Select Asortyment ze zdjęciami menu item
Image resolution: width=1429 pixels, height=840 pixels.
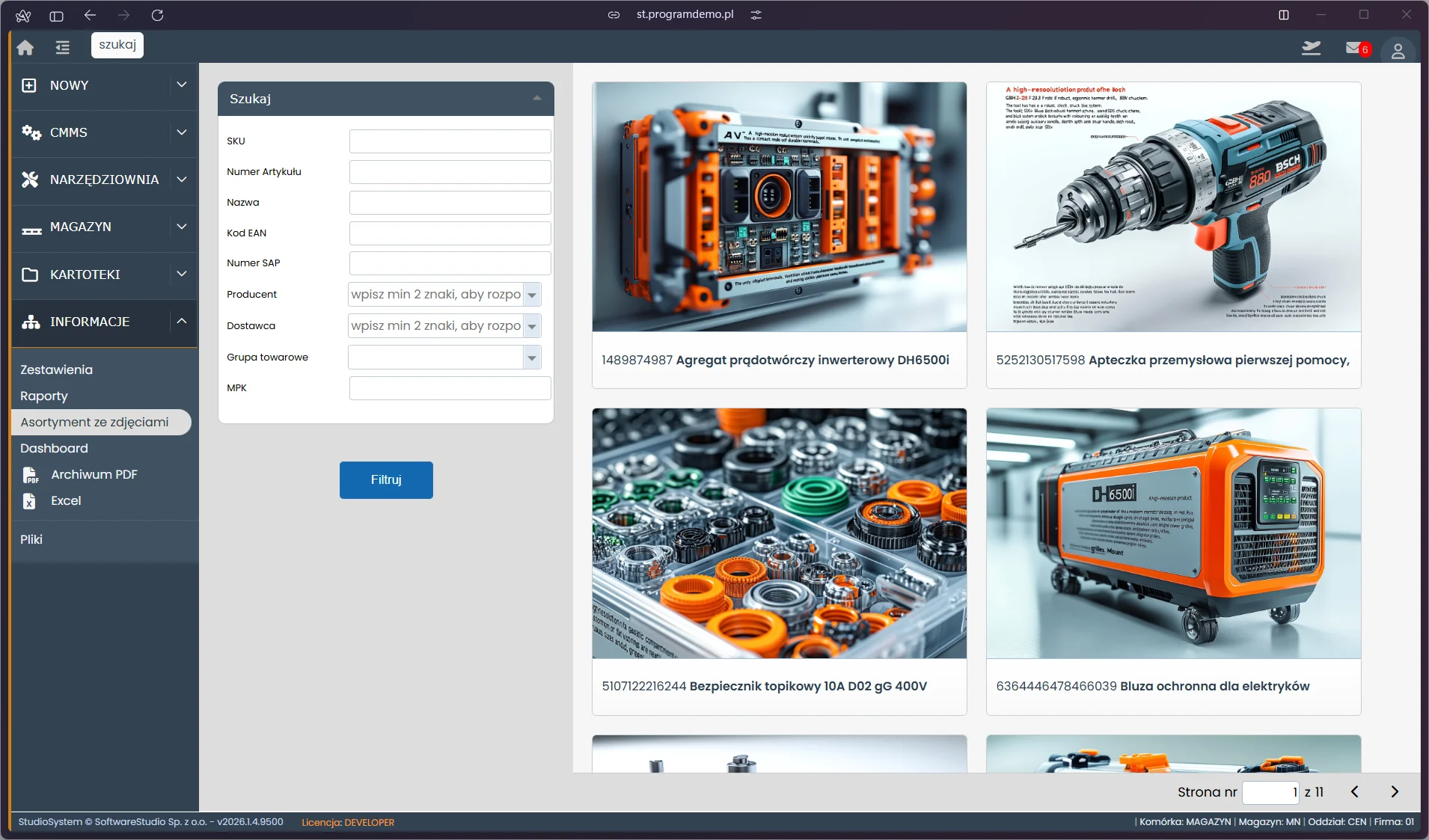(x=101, y=422)
